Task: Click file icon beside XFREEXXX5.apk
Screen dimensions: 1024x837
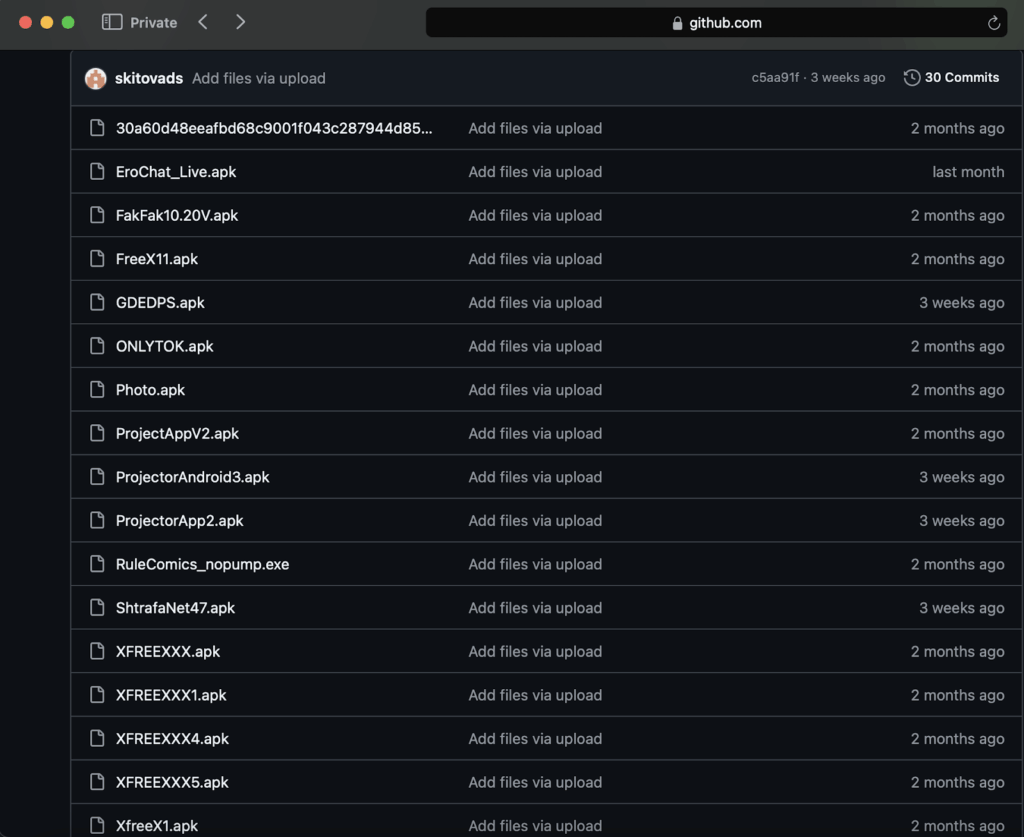Action: tap(97, 782)
